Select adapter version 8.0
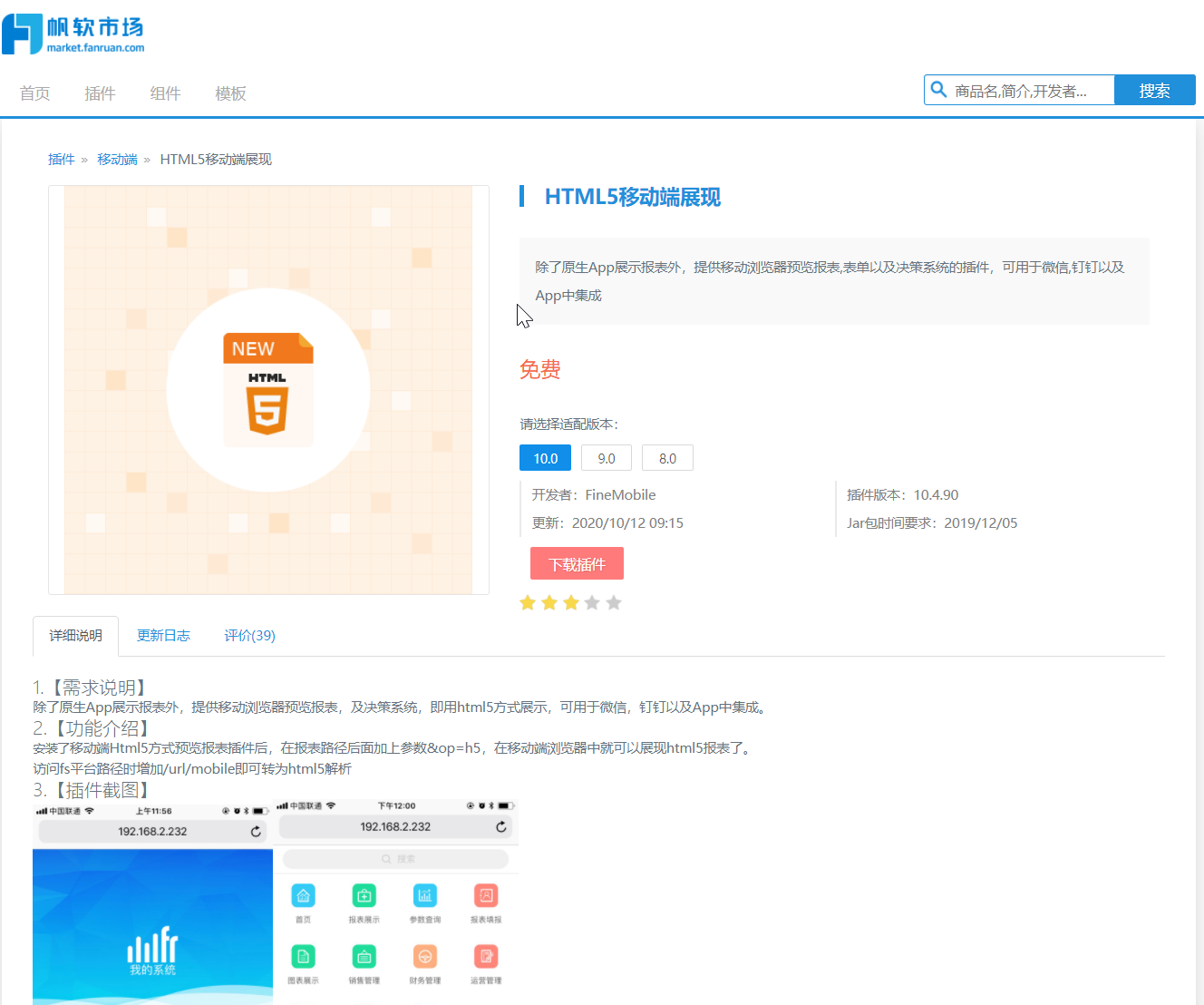1204x1005 pixels. coord(667,458)
